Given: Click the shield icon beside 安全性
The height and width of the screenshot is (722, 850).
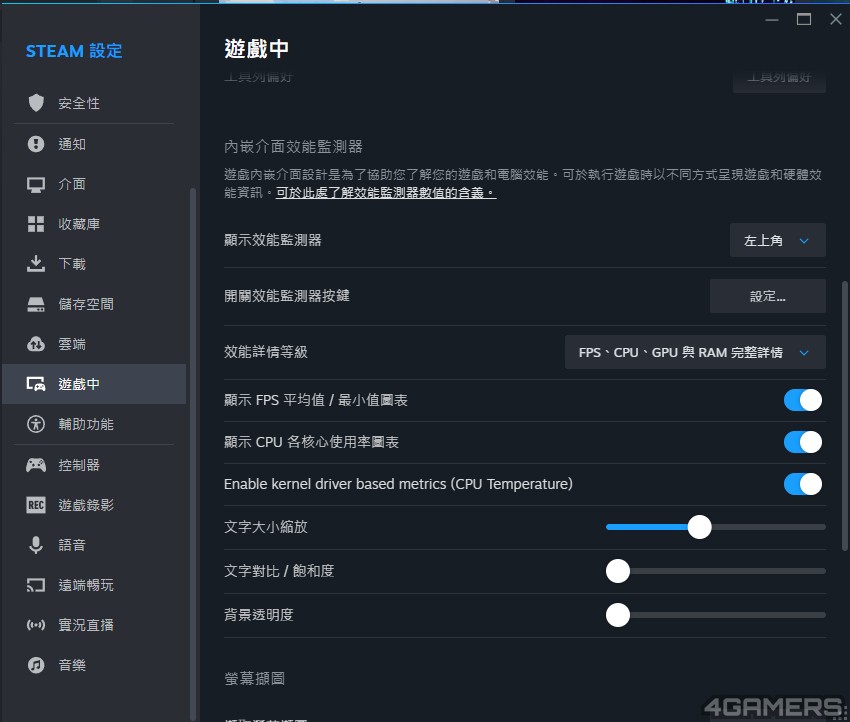Looking at the screenshot, I should click(36, 103).
